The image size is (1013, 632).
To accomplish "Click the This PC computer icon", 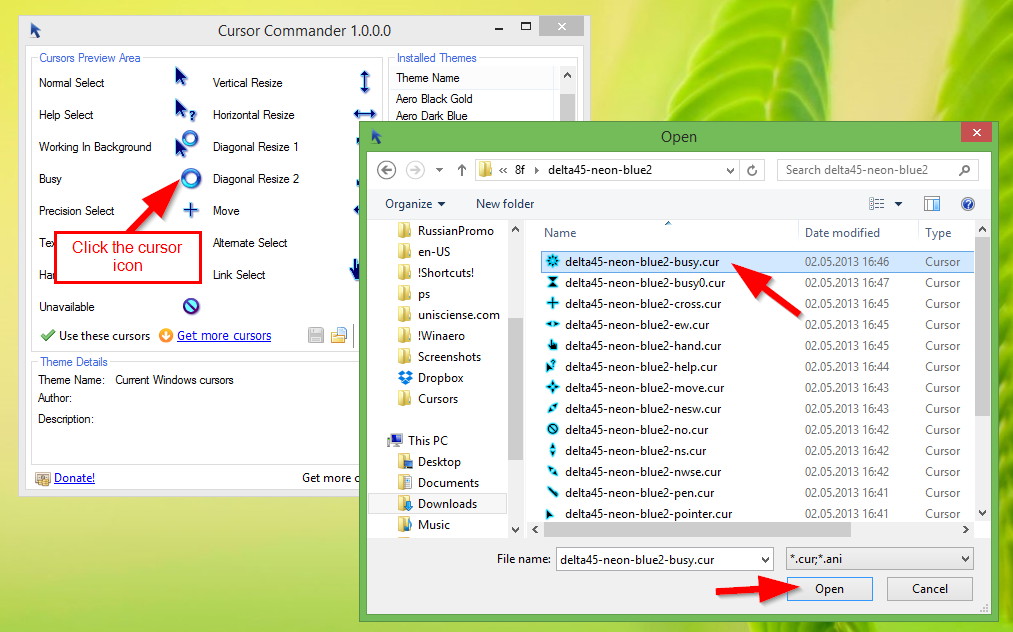I will 395,440.
